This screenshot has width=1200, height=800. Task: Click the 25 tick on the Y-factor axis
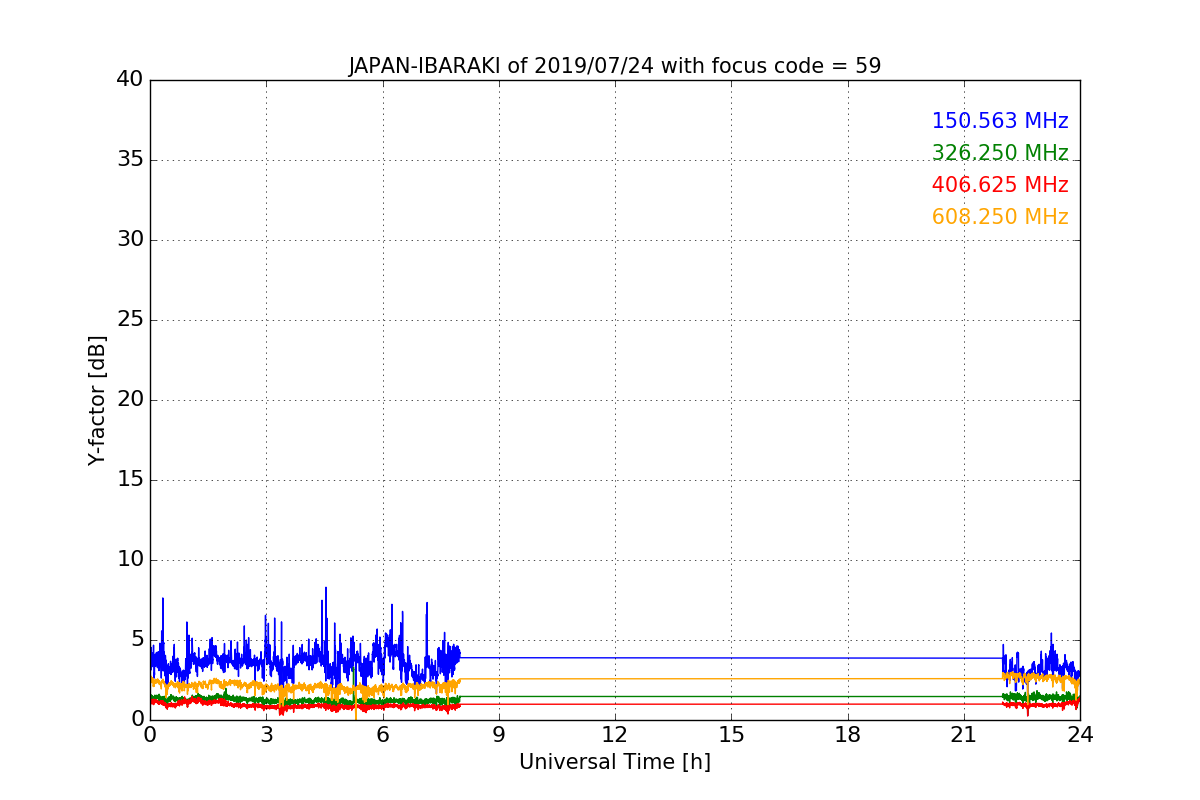[129, 320]
